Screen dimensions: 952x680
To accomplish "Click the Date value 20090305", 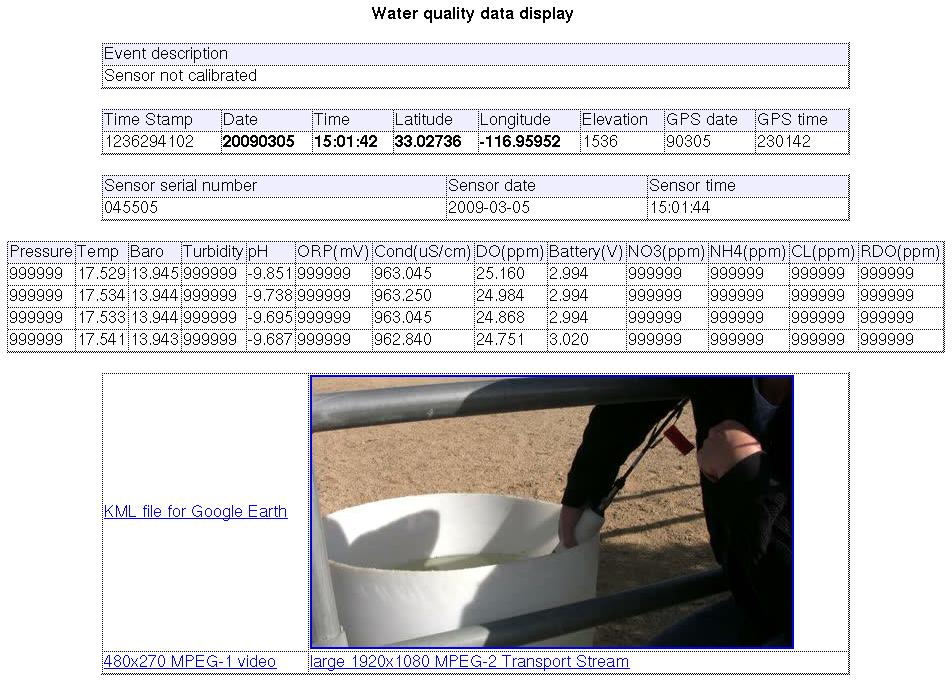I will tap(259, 141).
